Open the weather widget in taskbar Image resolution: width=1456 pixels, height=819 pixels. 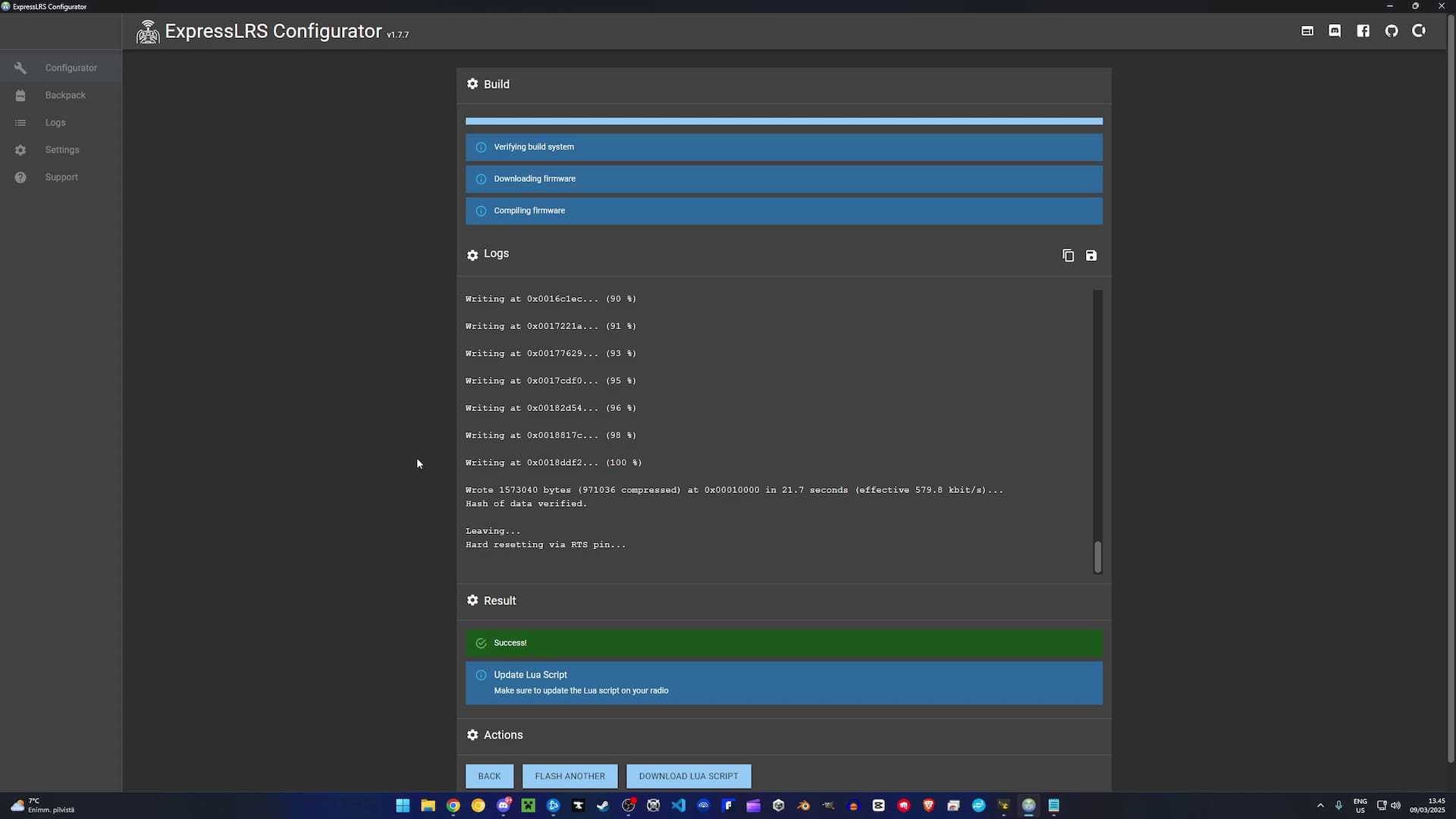[43, 805]
